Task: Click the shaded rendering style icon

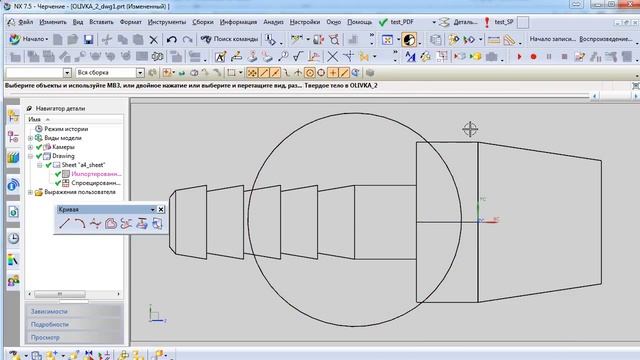Action: 409,40
